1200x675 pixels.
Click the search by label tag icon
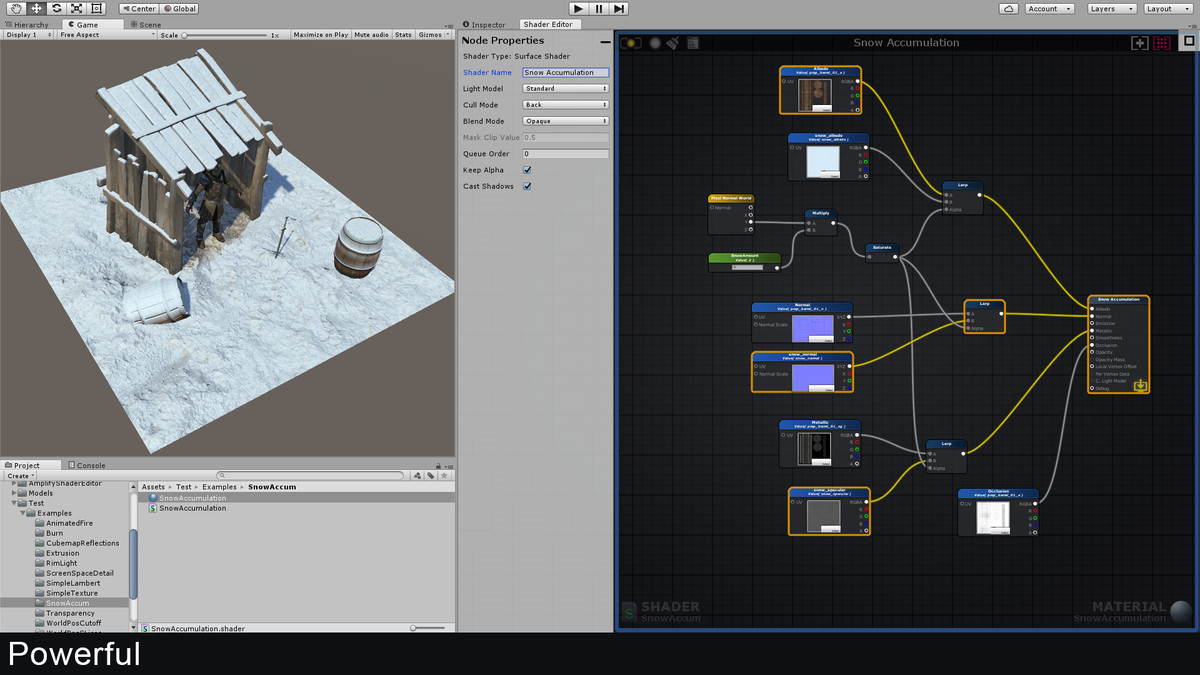431,476
